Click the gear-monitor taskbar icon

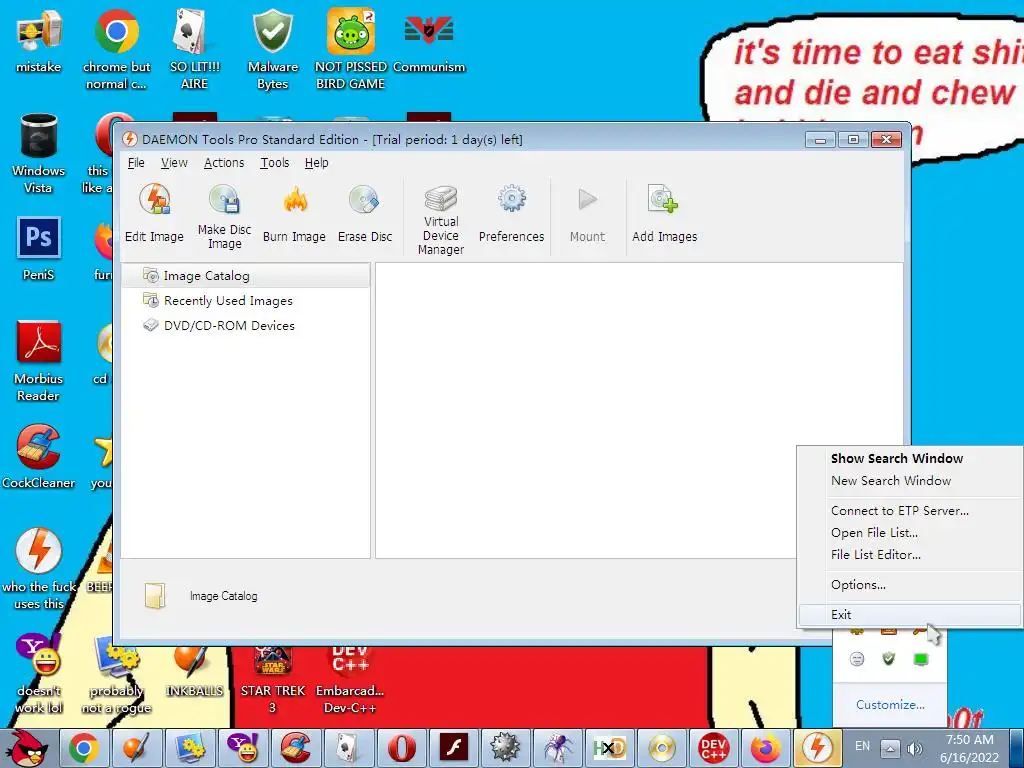tap(189, 748)
